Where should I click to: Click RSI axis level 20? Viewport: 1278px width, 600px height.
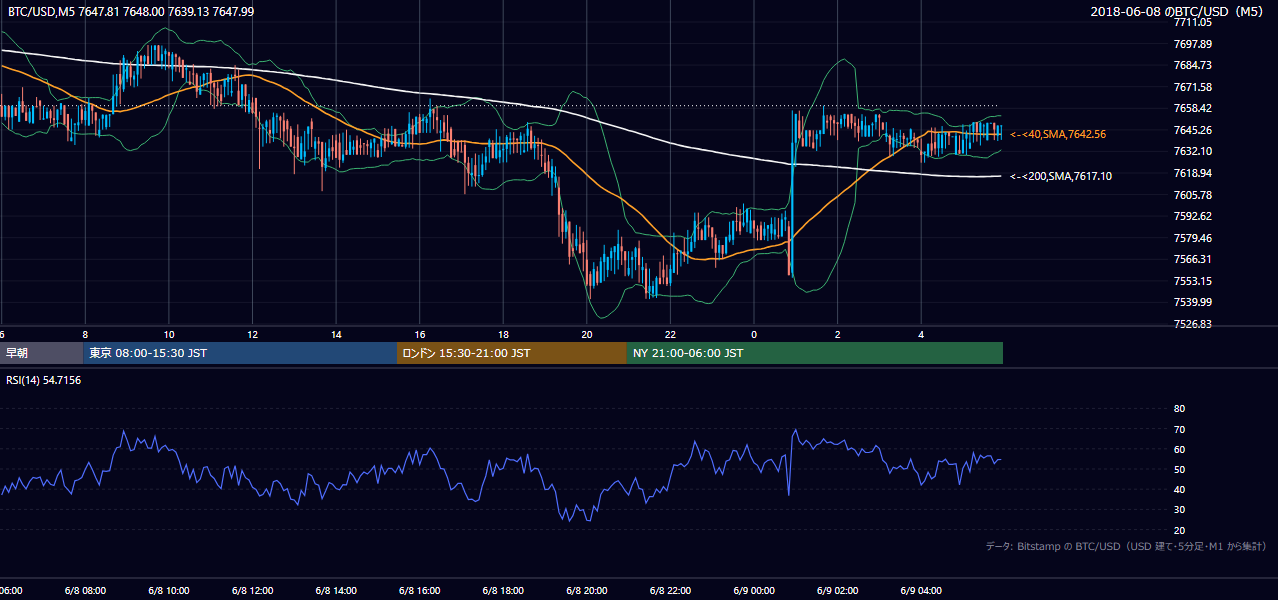1179,530
